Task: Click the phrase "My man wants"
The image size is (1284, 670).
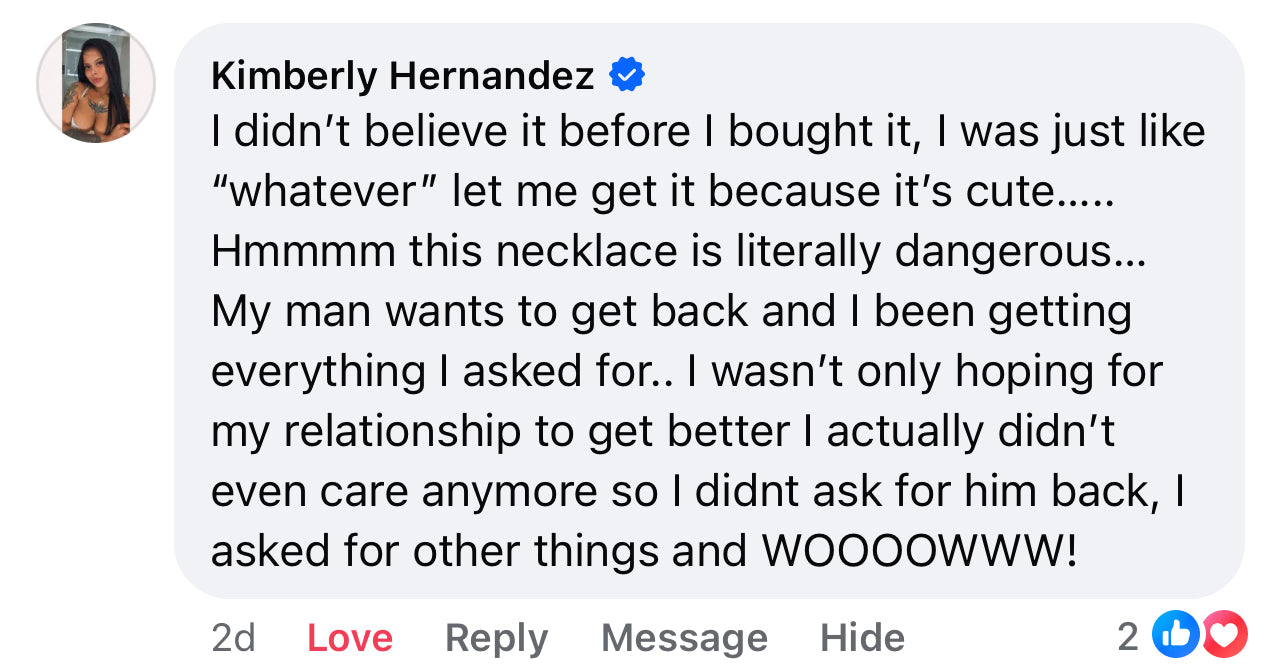Action: (360, 312)
